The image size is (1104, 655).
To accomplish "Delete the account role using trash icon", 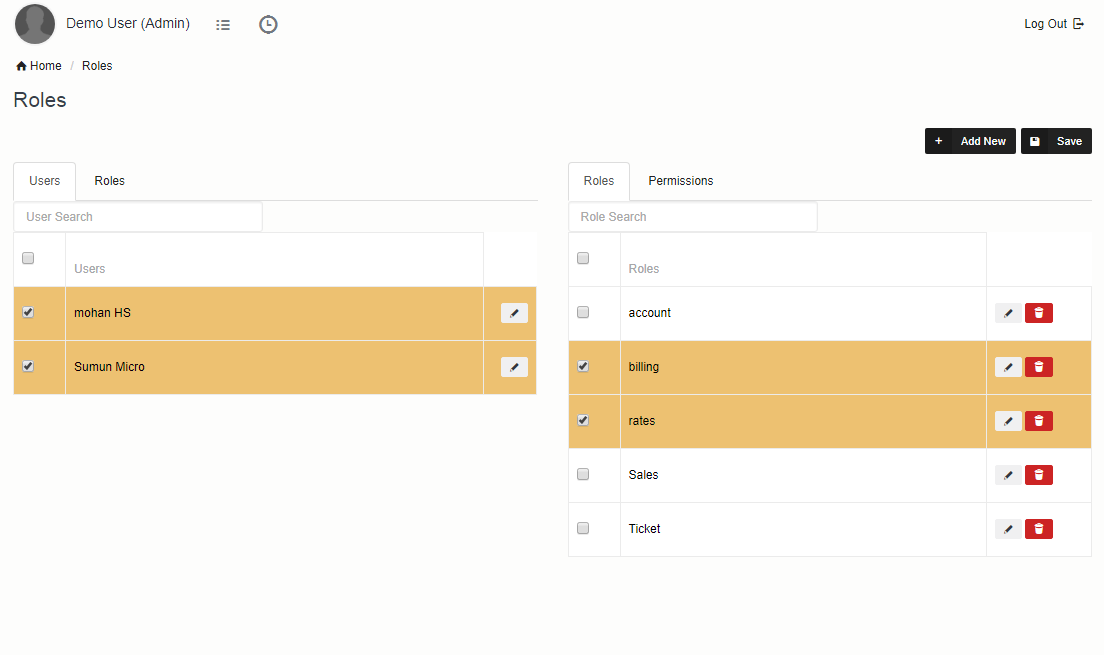I will pos(1038,313).
